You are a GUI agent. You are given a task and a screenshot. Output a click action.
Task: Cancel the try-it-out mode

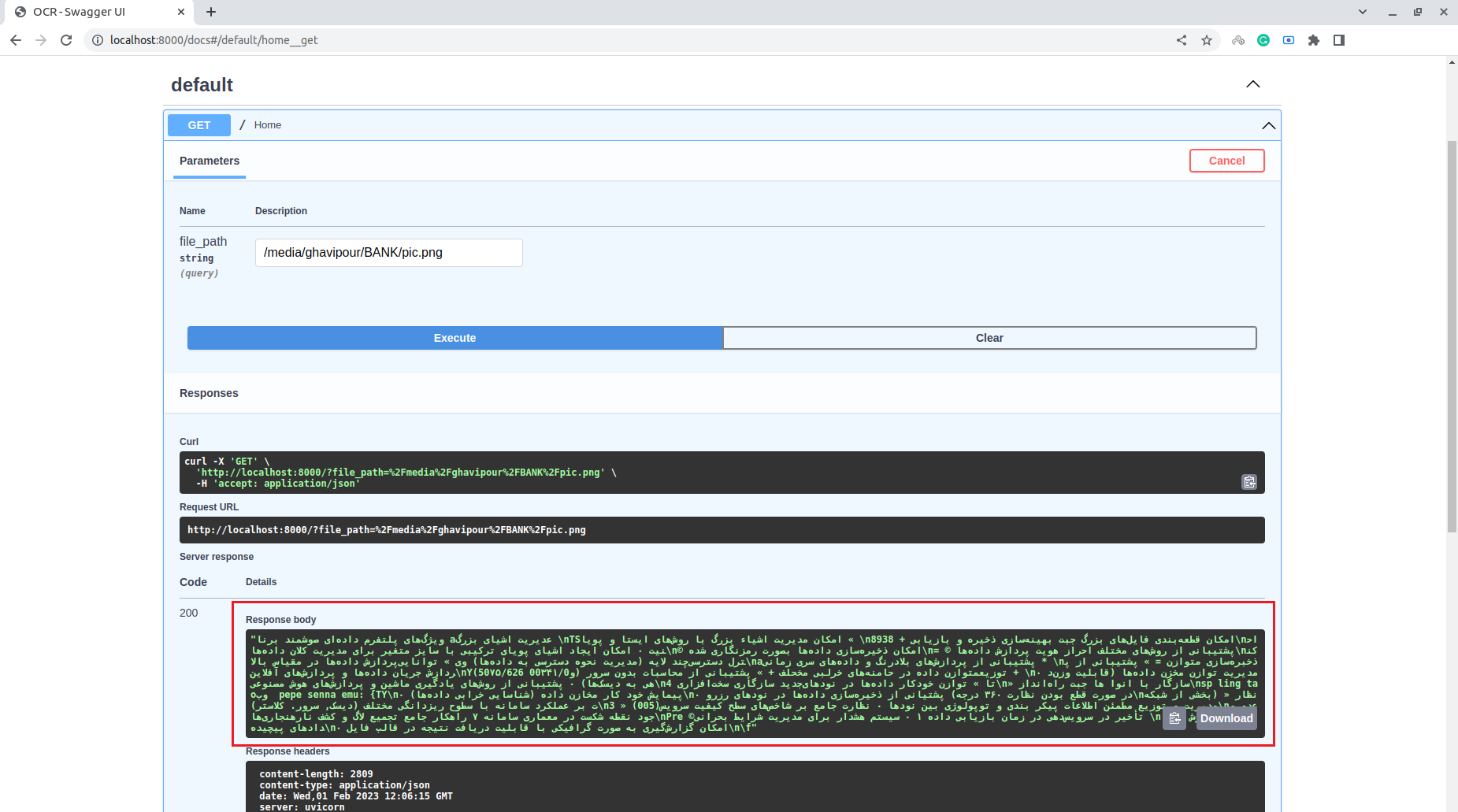(x=1226, y=161)
